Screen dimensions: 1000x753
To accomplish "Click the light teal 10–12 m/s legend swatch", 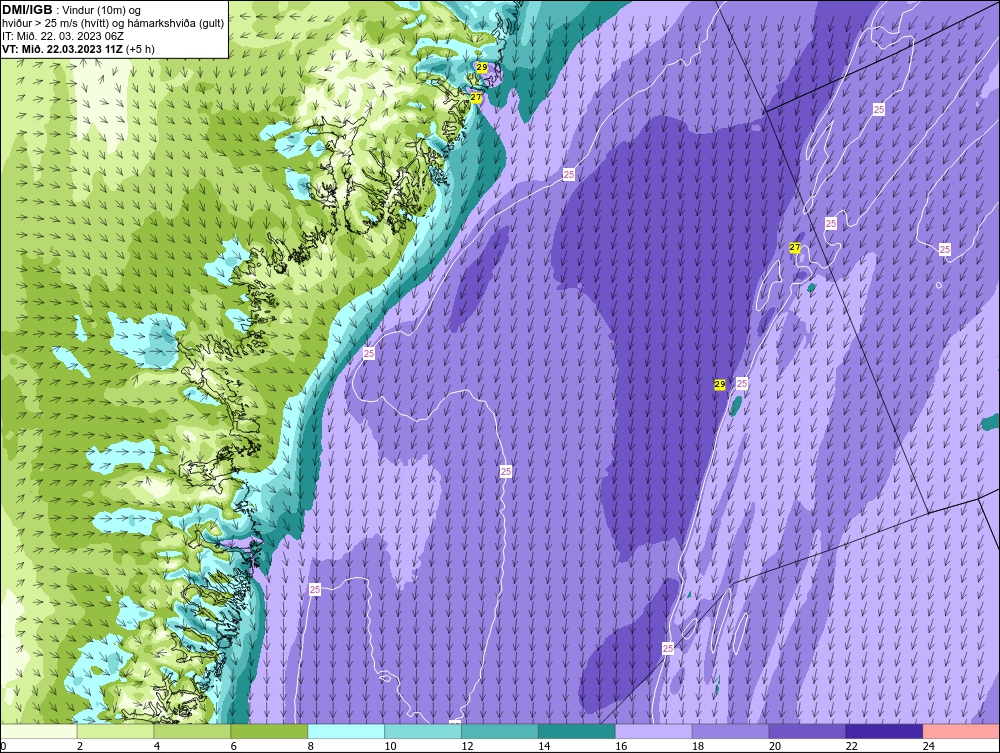I will coord(423,731).
